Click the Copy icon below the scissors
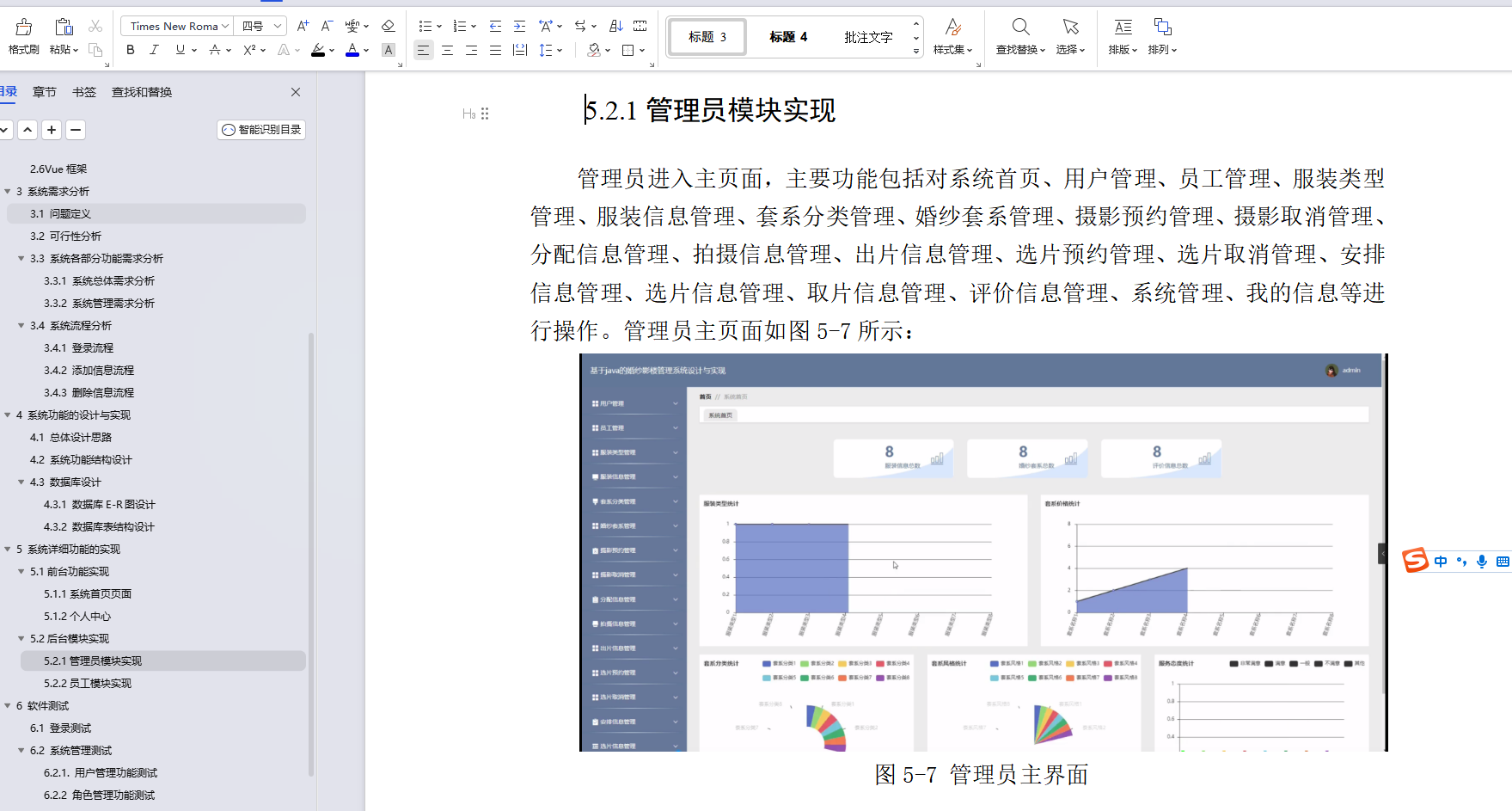Viewport: 1512px width, 811px height. (95, 50)
